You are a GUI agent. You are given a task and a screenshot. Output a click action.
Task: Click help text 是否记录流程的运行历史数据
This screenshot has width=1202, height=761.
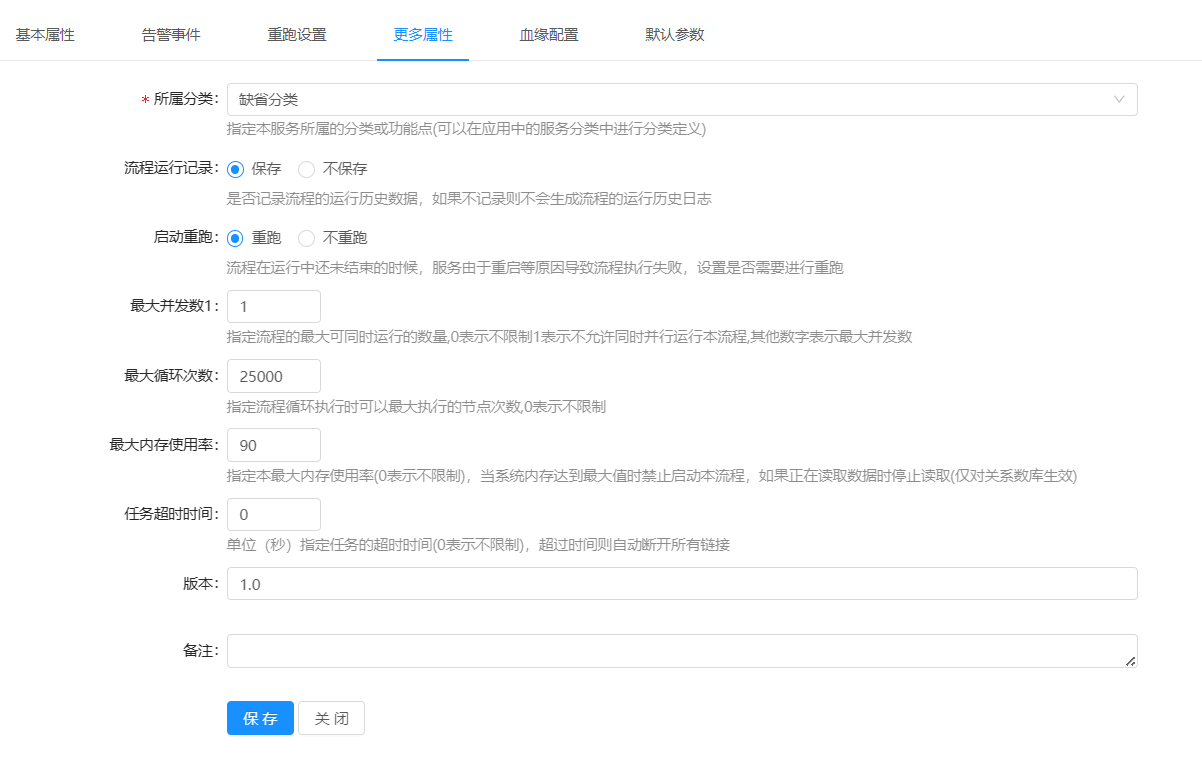click(x=469, y=198)
